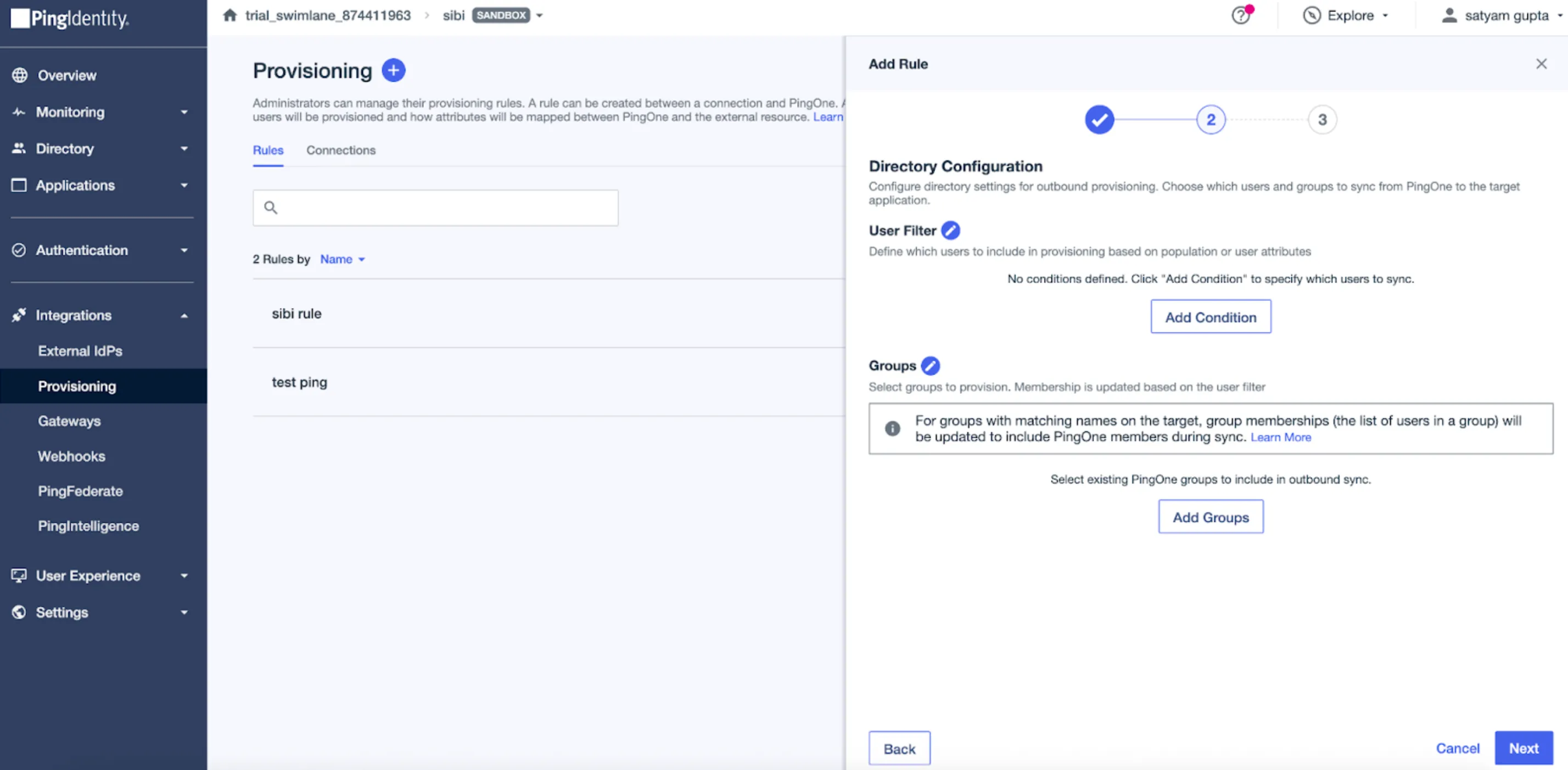Click the Cancel link
1568x770 pixels.
pyautogui.click(x=1457, y=748)
